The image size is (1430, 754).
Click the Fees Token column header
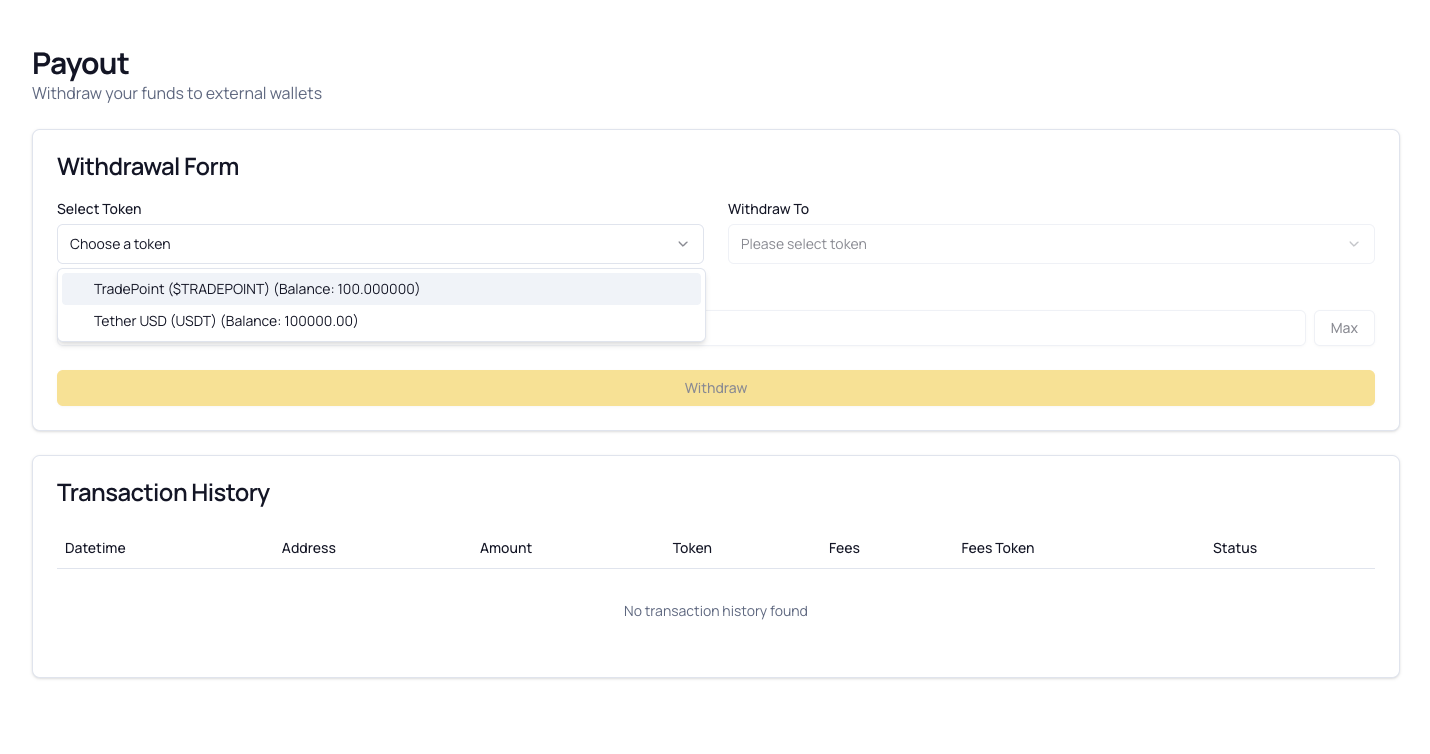[x=997, y=548]
